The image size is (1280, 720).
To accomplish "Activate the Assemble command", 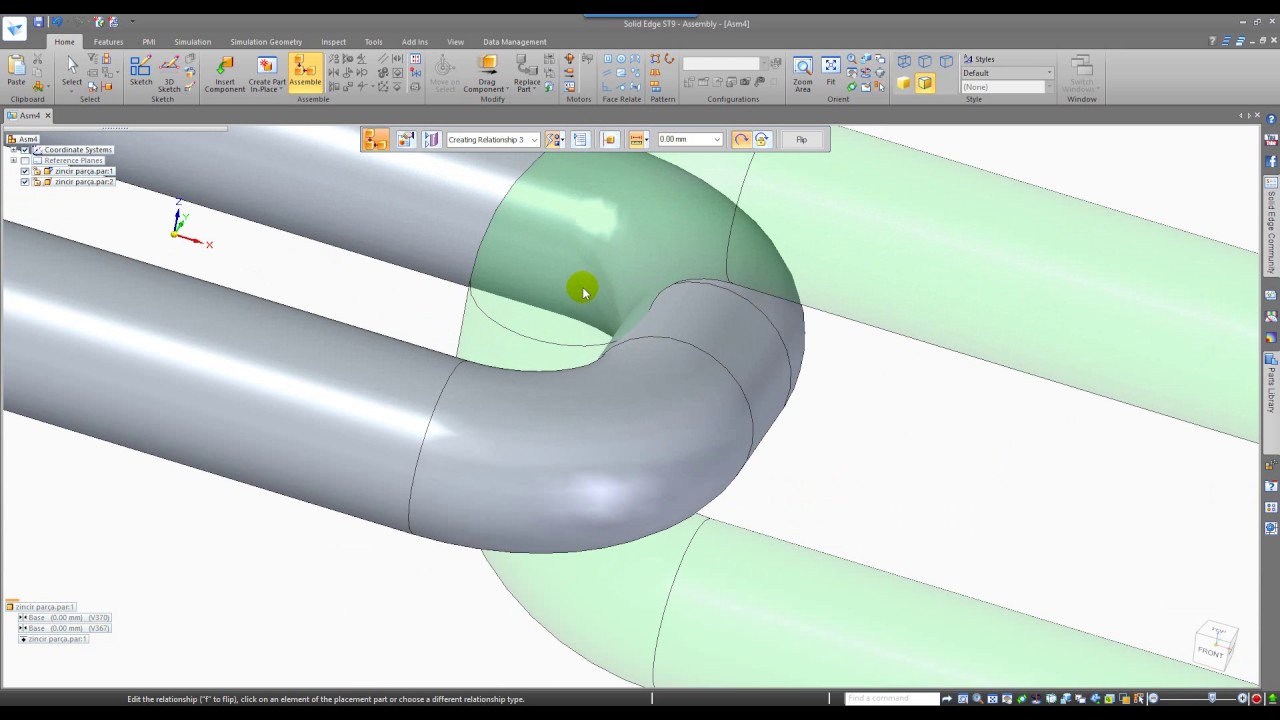I will click(305, 71).
